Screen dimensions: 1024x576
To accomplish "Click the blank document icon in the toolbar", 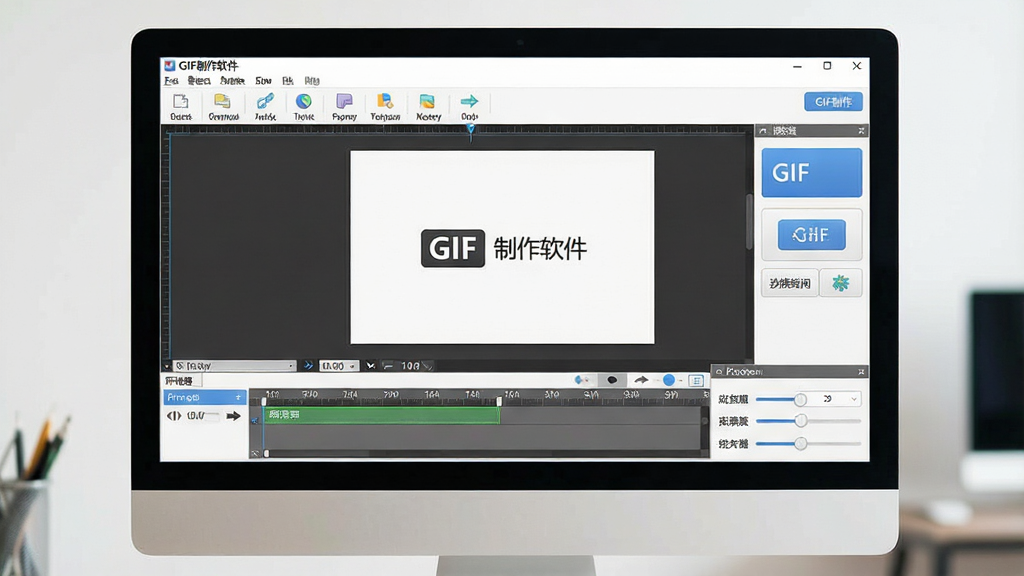I will [x=180, y=101].
